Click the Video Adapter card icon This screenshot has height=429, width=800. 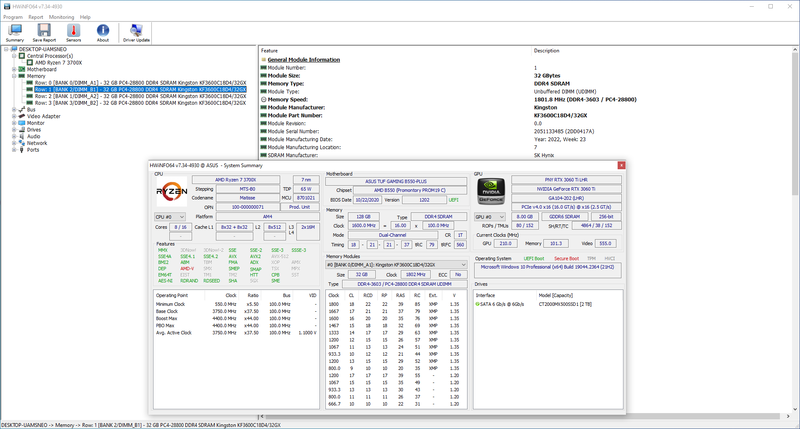point(22,116)
